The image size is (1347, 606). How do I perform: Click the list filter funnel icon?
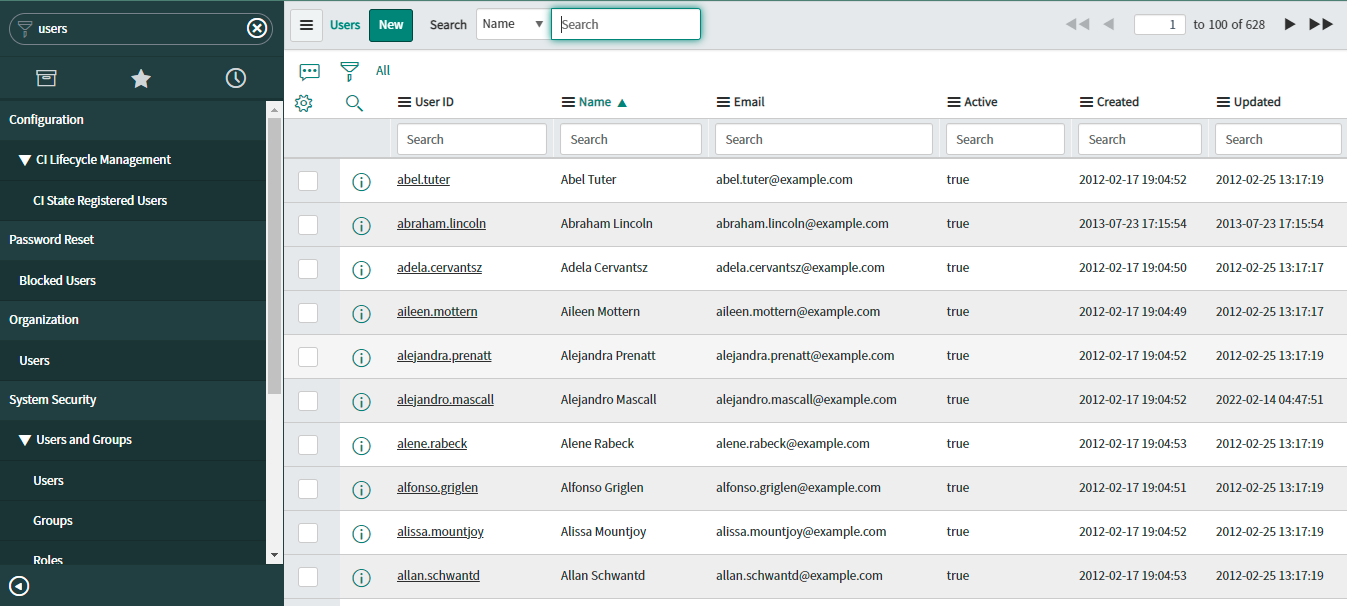click(x=349, y=71)
